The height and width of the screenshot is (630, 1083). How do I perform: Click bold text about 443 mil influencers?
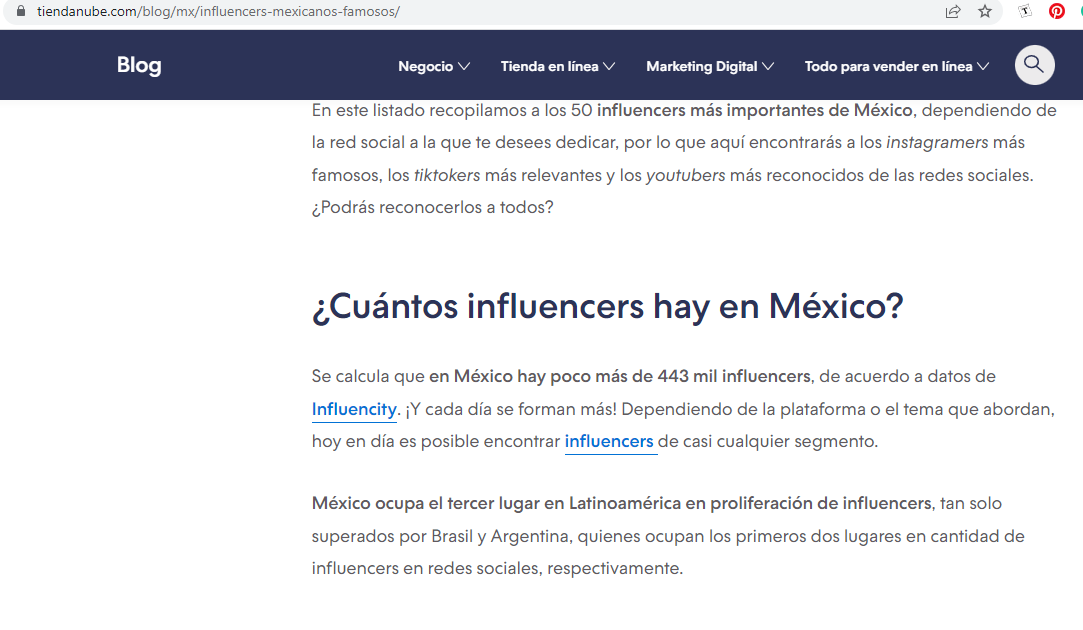[620, 376]
